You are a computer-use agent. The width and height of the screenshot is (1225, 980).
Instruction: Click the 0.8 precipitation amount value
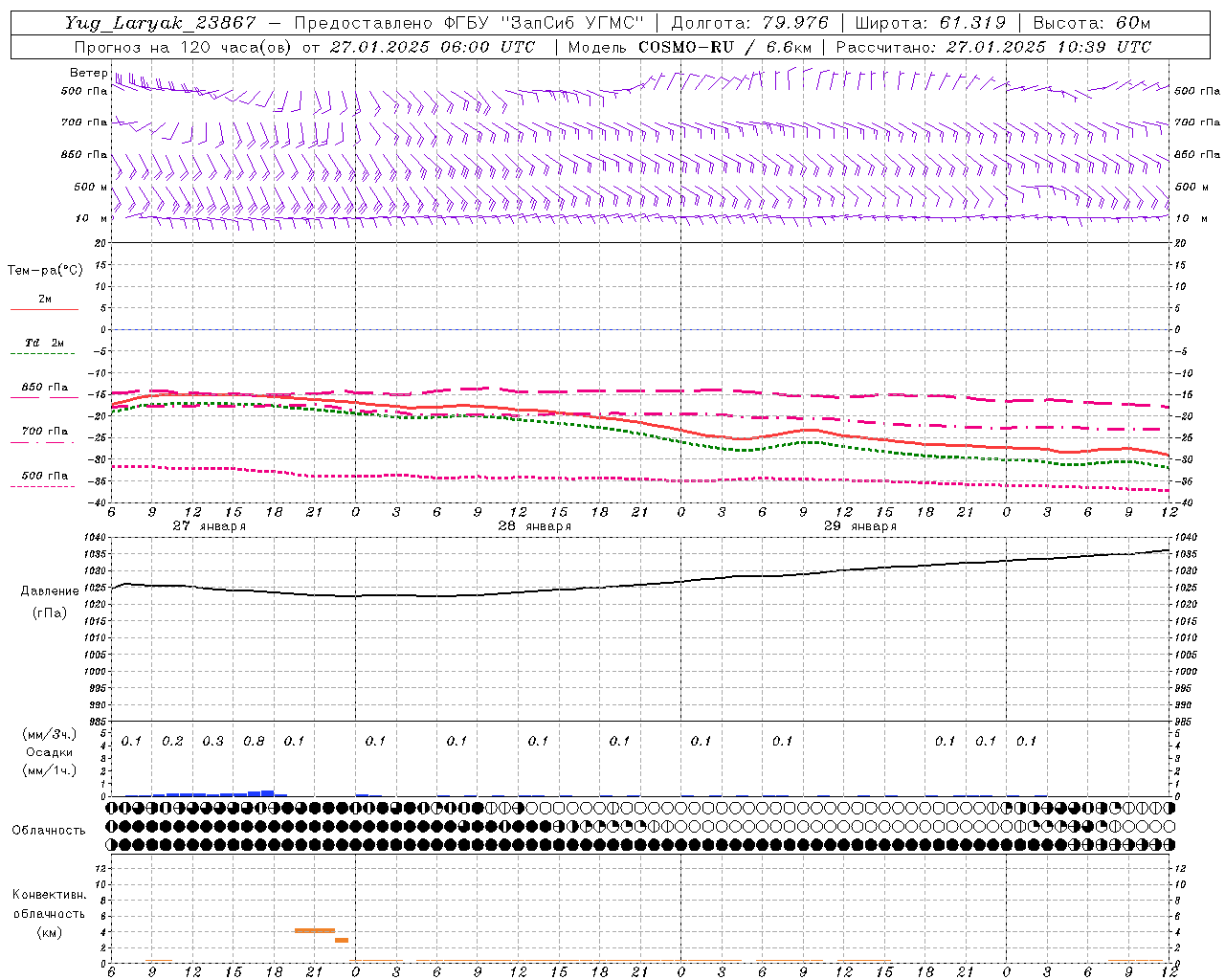(x=254, y=741)
